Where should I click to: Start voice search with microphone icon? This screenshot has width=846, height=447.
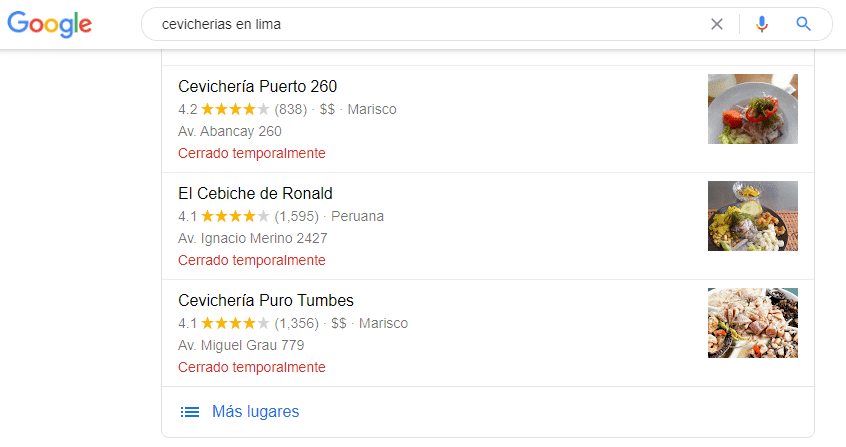[x=762, y=25]
